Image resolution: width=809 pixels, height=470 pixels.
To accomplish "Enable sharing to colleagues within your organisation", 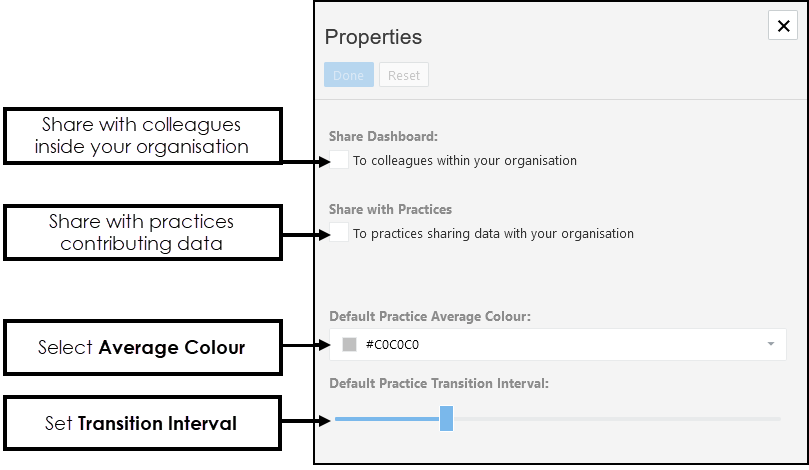I will pyautogui.click(x=339, y=159).
